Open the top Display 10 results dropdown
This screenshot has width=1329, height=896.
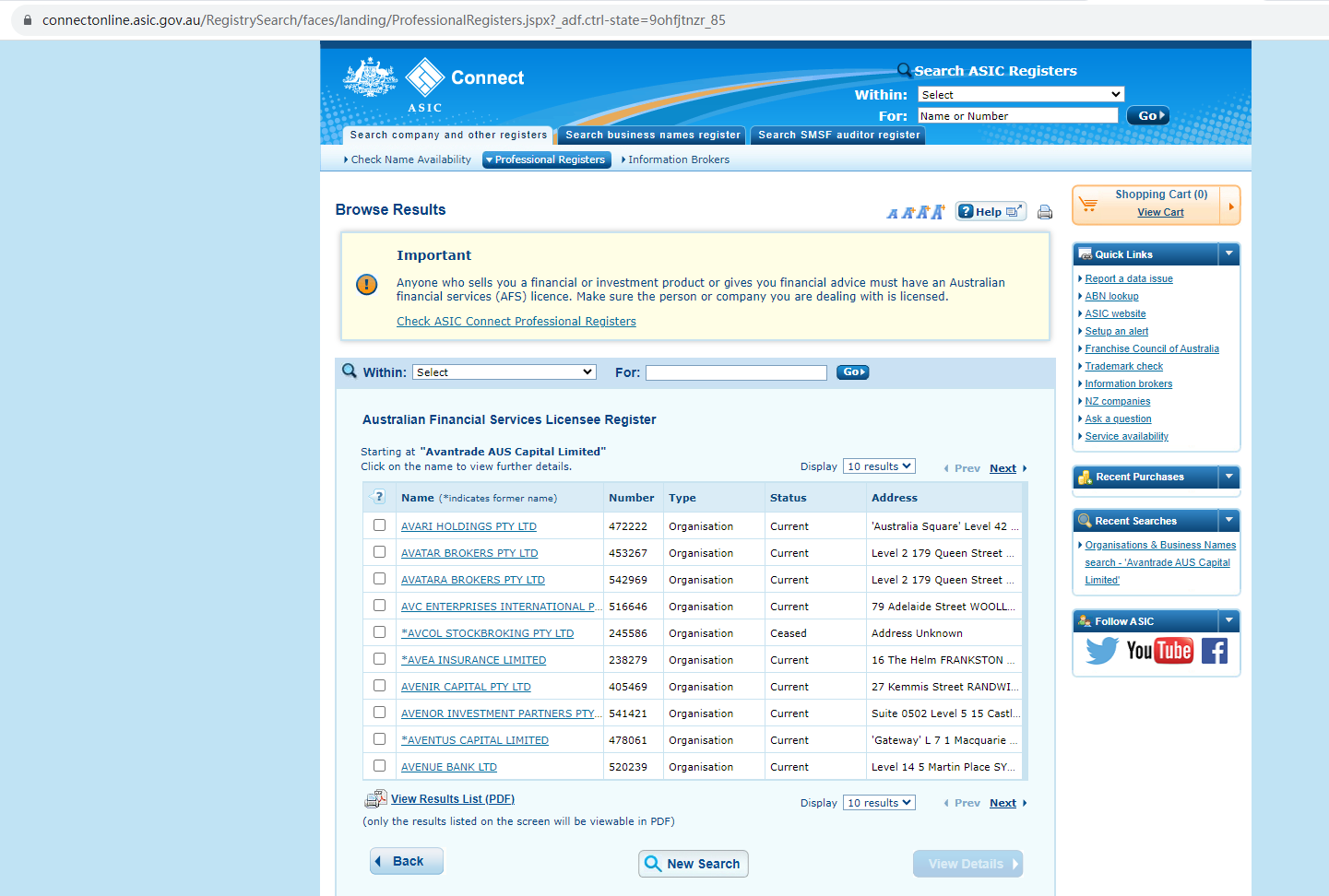point(878,466)
